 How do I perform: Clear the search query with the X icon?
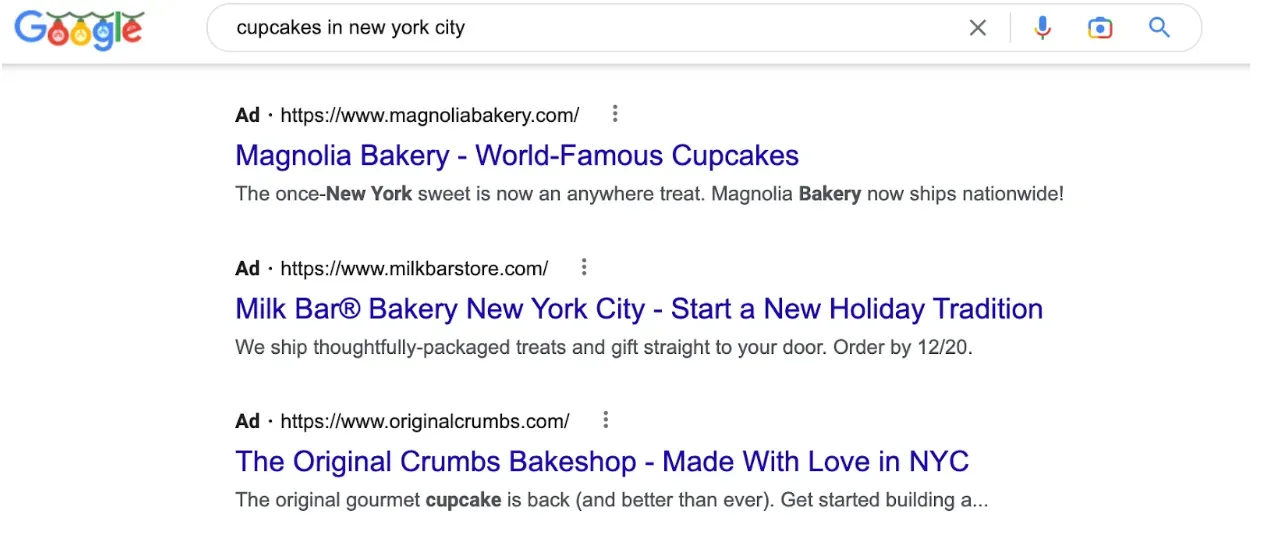(x=978, y=28)
